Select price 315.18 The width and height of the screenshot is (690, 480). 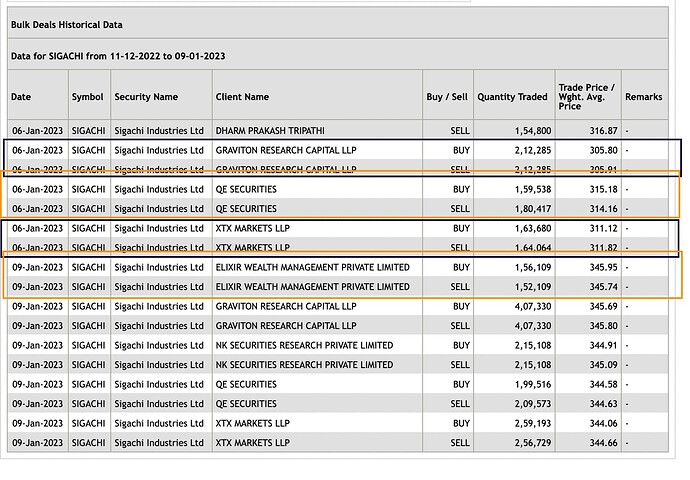tap(603, 189)
